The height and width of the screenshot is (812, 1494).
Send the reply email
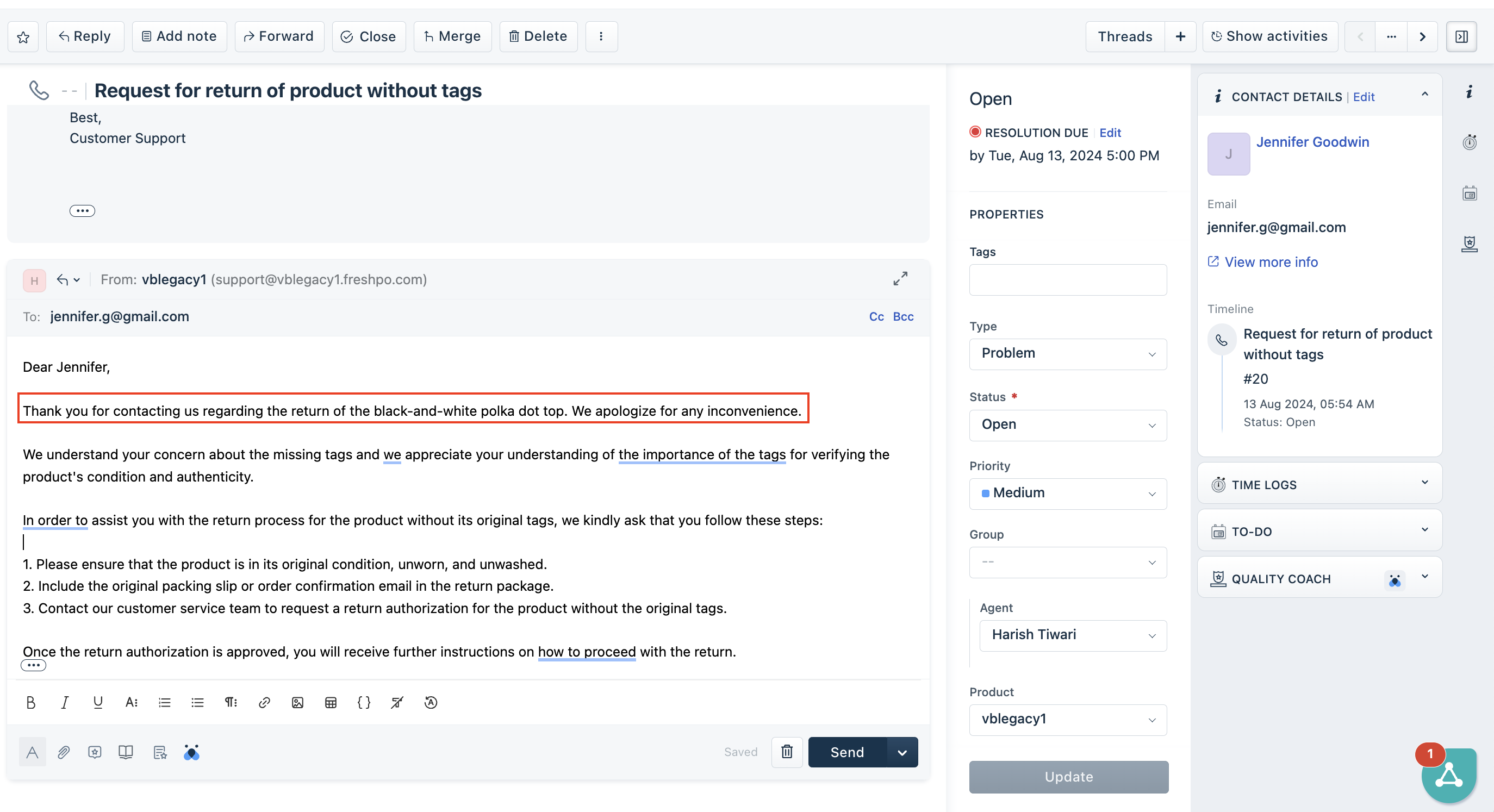pos(846,752)
